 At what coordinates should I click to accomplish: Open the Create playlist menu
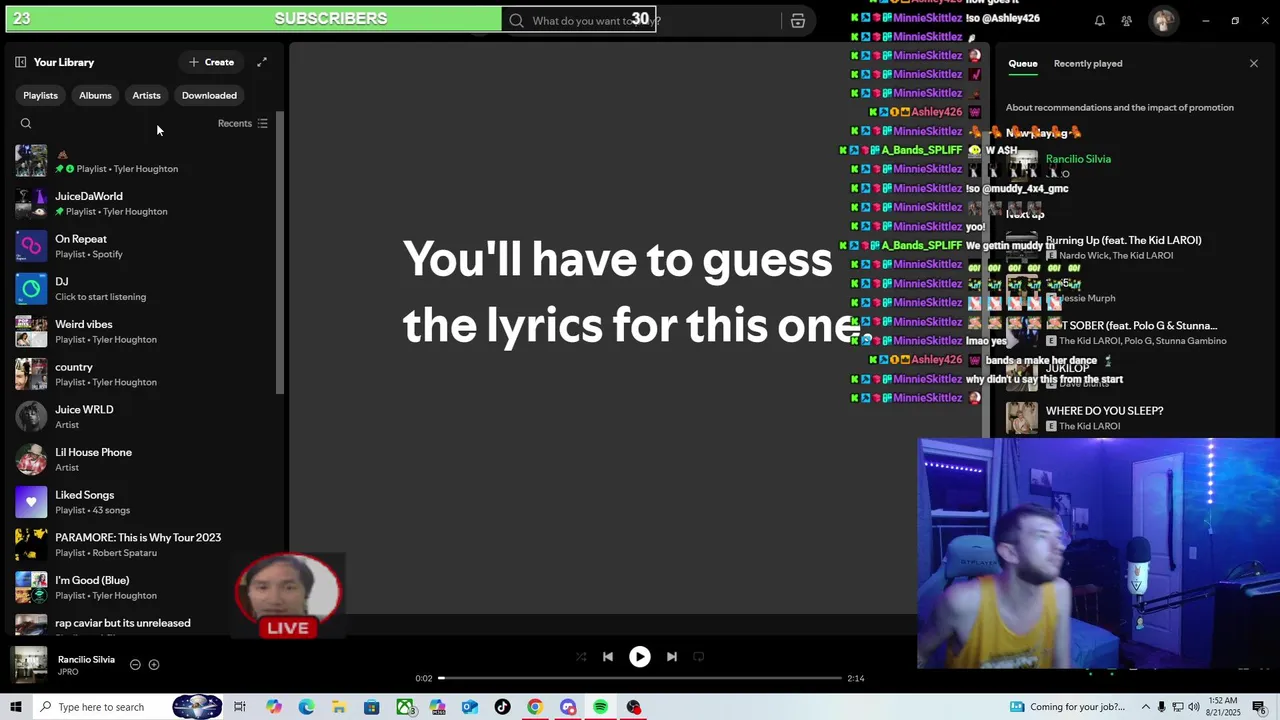pos(211,62)
